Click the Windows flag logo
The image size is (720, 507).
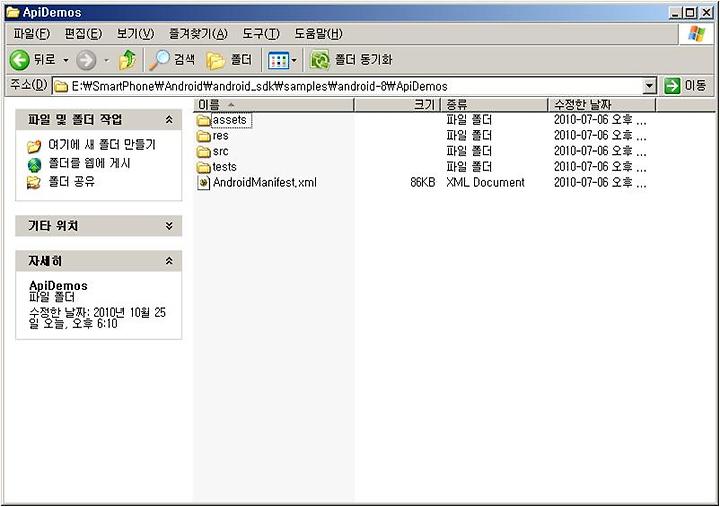[697, 34]
